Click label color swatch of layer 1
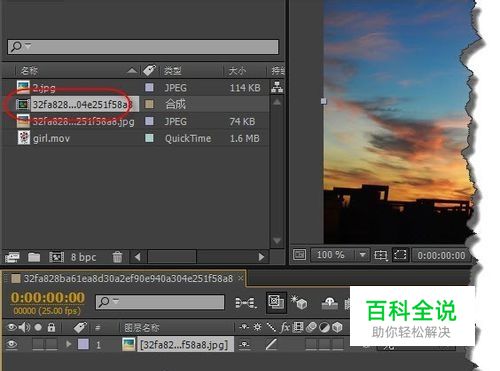The height and width of the screenshot is (371, 500). (83, 344)
